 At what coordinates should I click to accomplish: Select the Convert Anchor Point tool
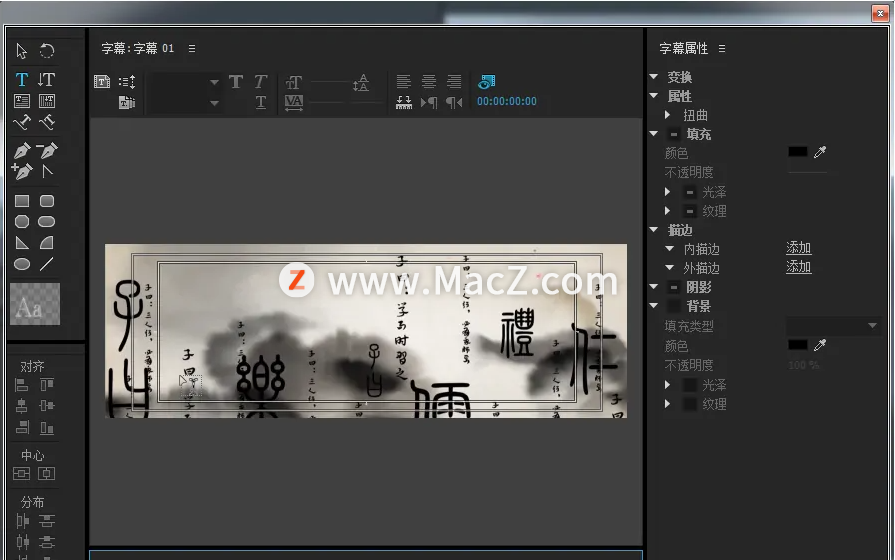pos(47,171)
